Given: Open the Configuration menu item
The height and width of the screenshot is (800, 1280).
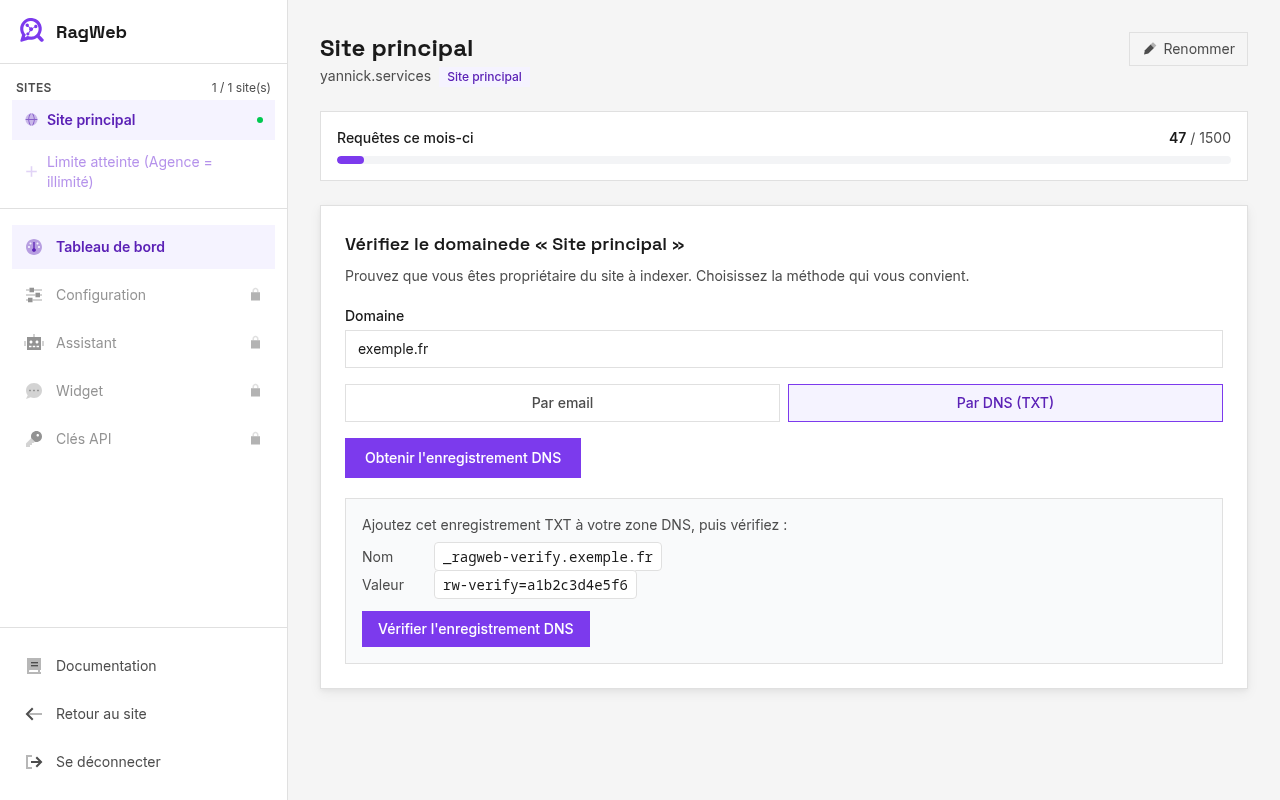Looking at the screenshot, I should [x=143, y=295].
